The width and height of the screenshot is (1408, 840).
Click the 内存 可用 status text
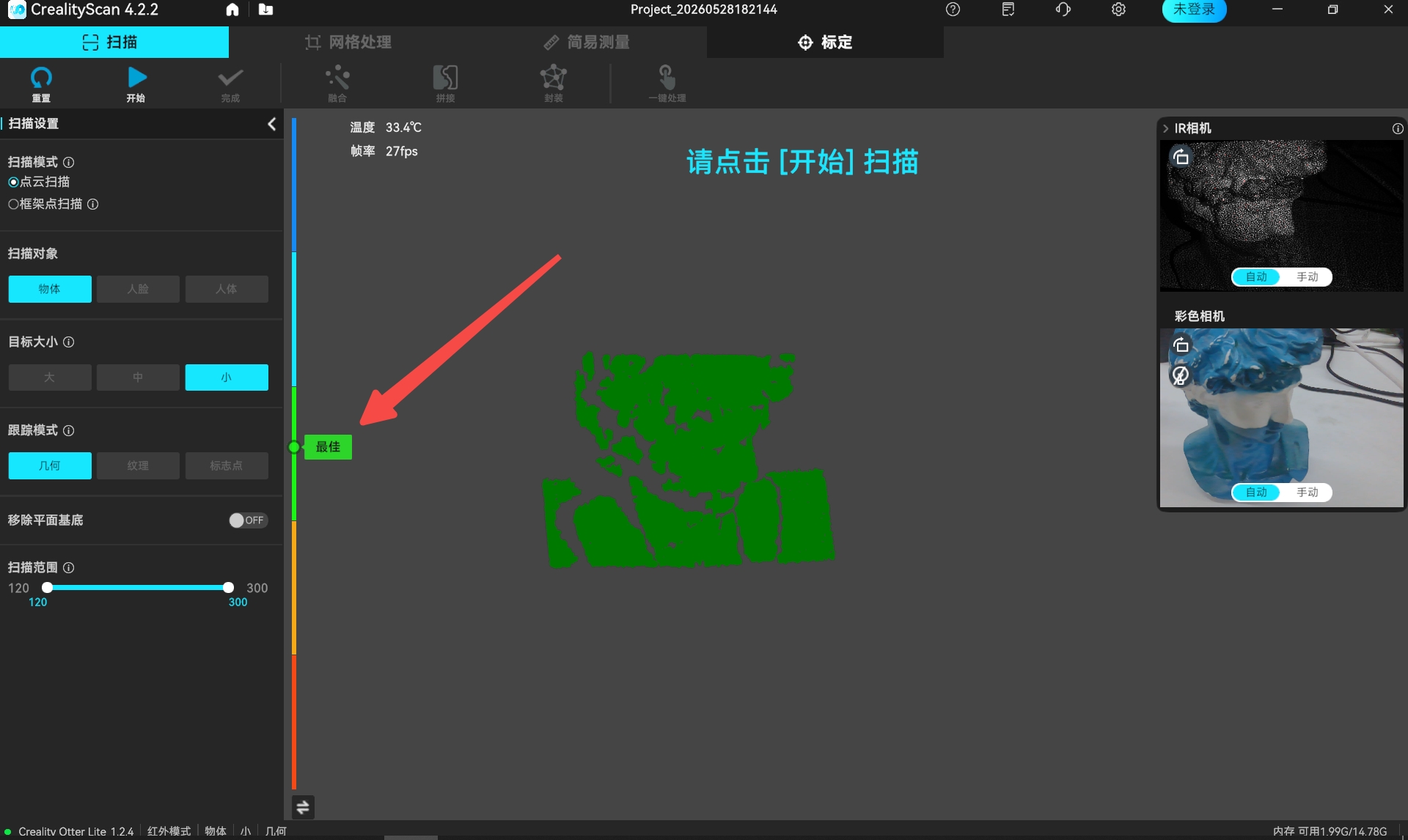(1330, 831)
